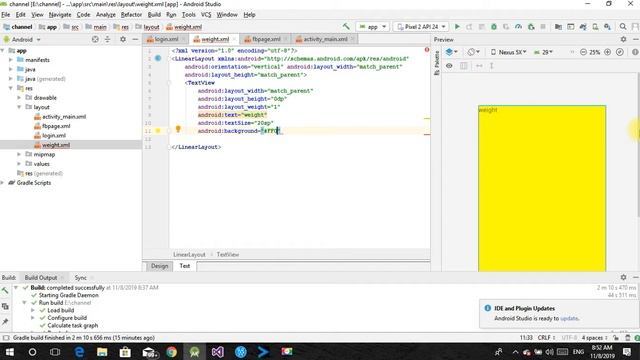Open the Analyze menu
Screen dimensions: 640x360
pyautogui.click(x=105, y=14)
